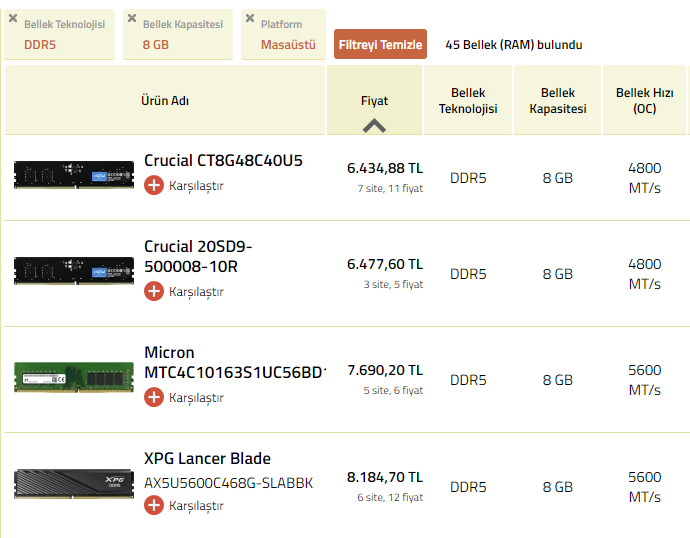
Task: Click the 6.477,60 TL price
Action: tap(385, 264)
